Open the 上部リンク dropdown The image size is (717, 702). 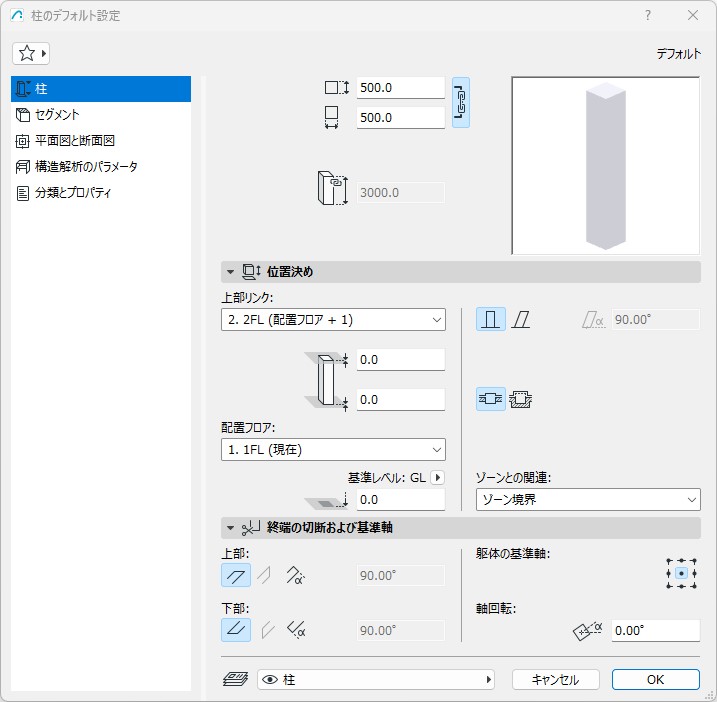click(x=332, y=320)
